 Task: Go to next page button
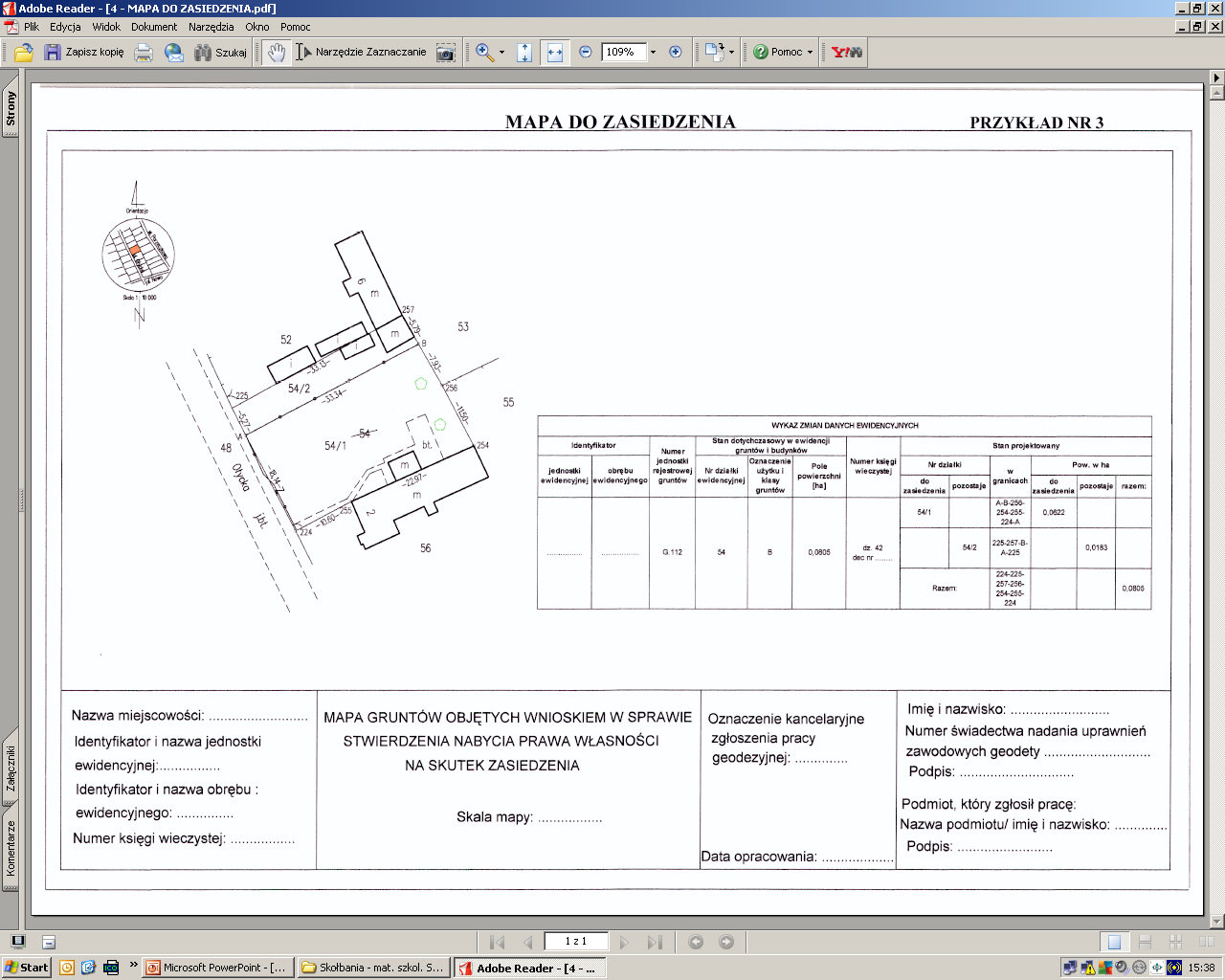624,942
